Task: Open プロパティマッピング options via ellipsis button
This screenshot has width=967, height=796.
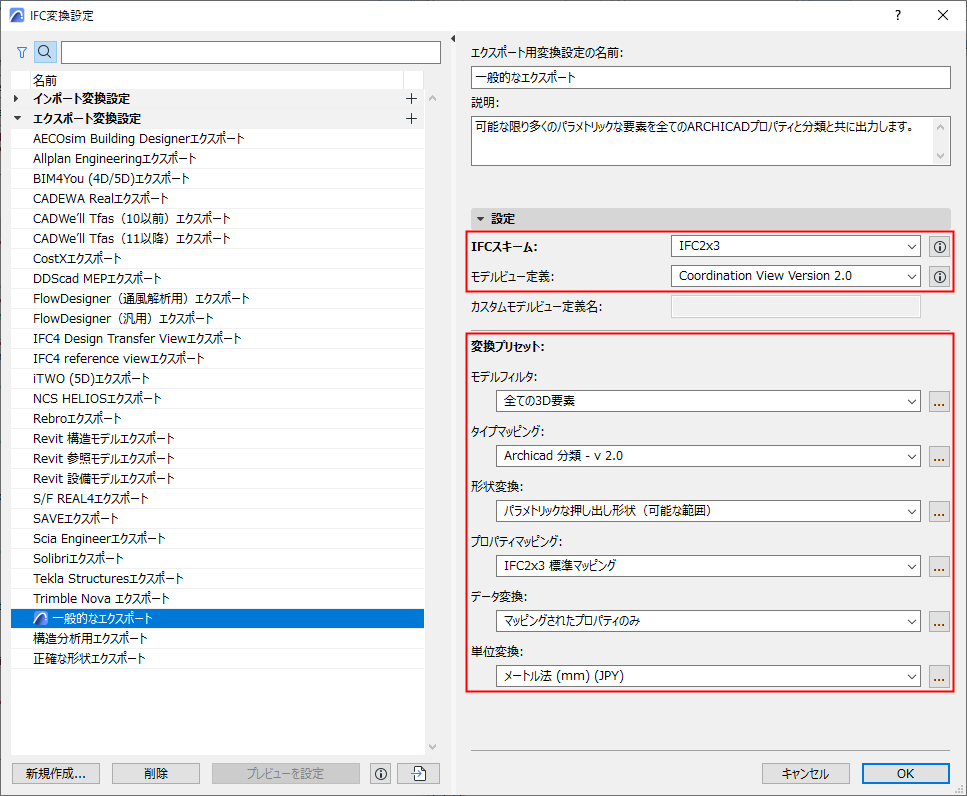Action: tap(938, 566)
